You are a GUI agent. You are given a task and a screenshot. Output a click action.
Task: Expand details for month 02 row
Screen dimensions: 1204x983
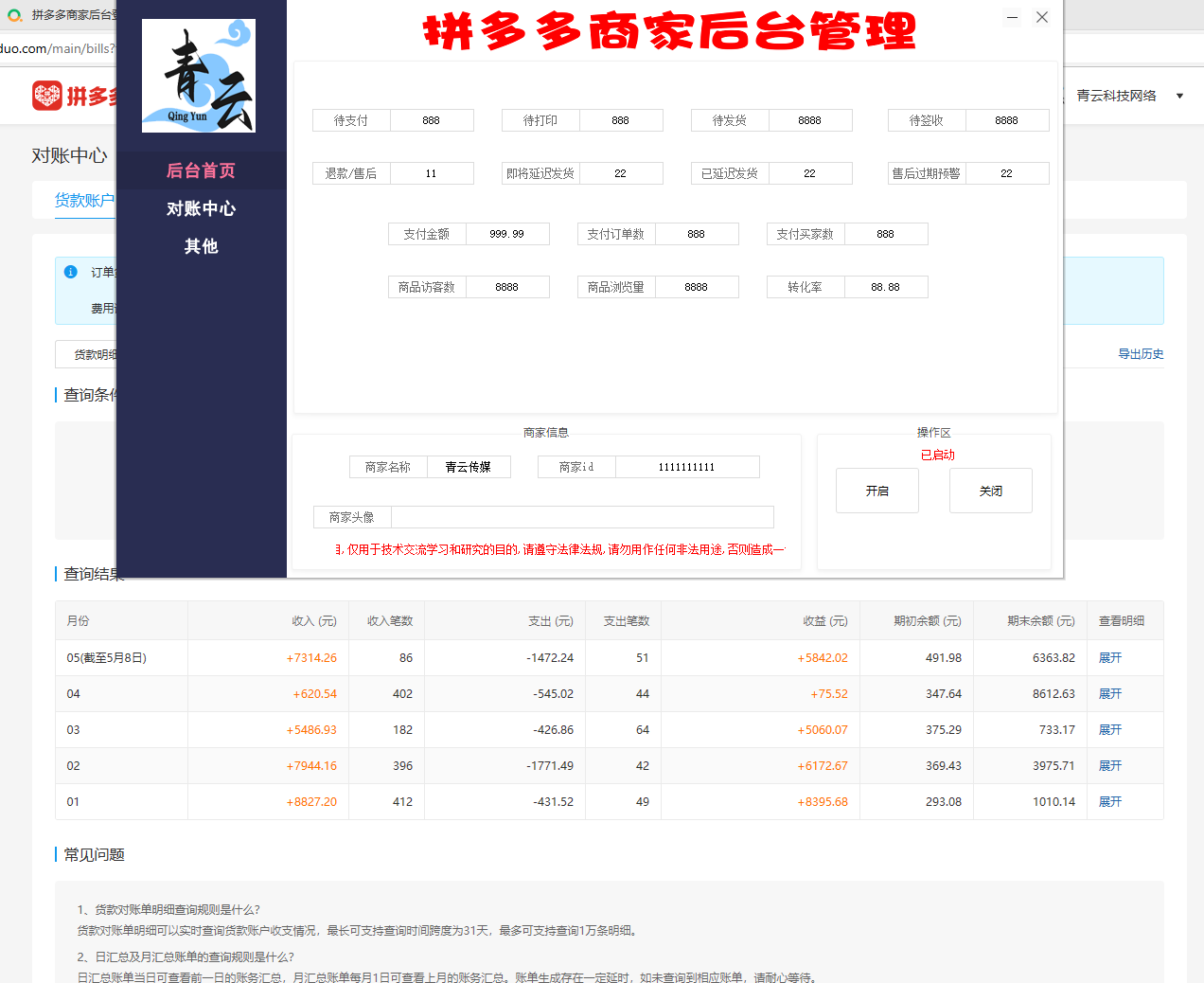(x=1109, y=765)
